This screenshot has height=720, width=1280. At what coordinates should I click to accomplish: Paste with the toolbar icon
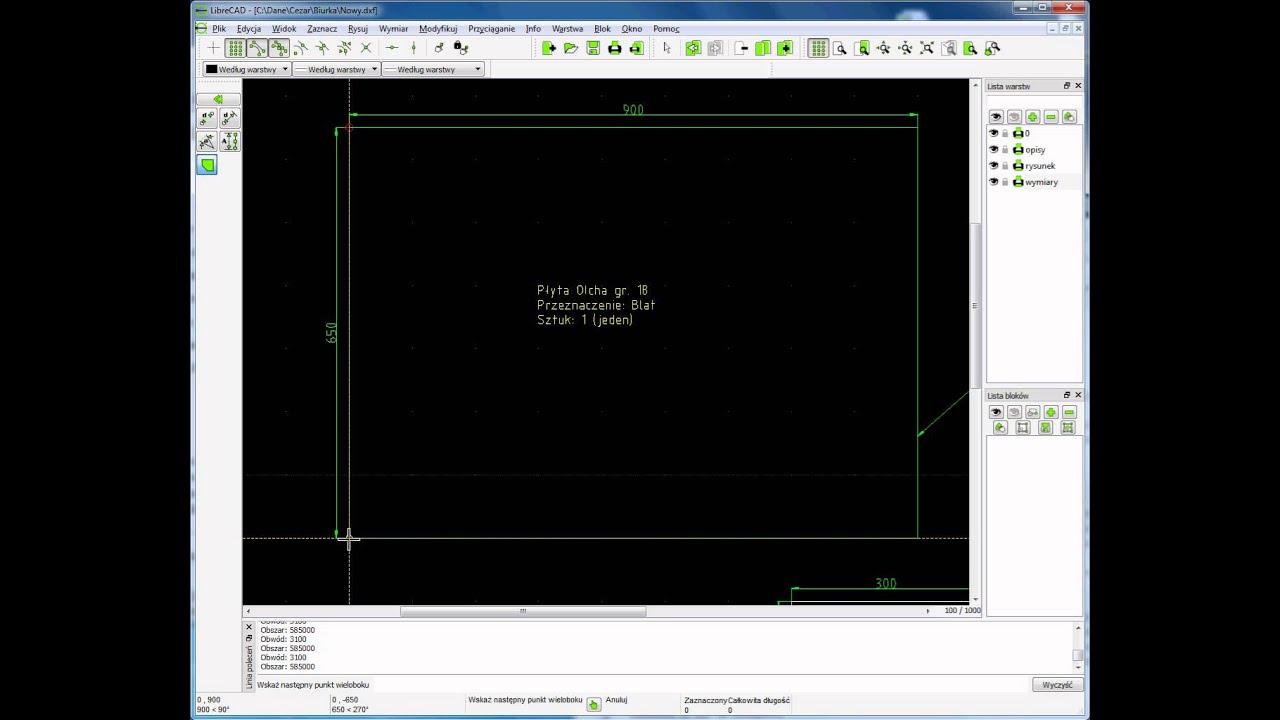point(785,48)
